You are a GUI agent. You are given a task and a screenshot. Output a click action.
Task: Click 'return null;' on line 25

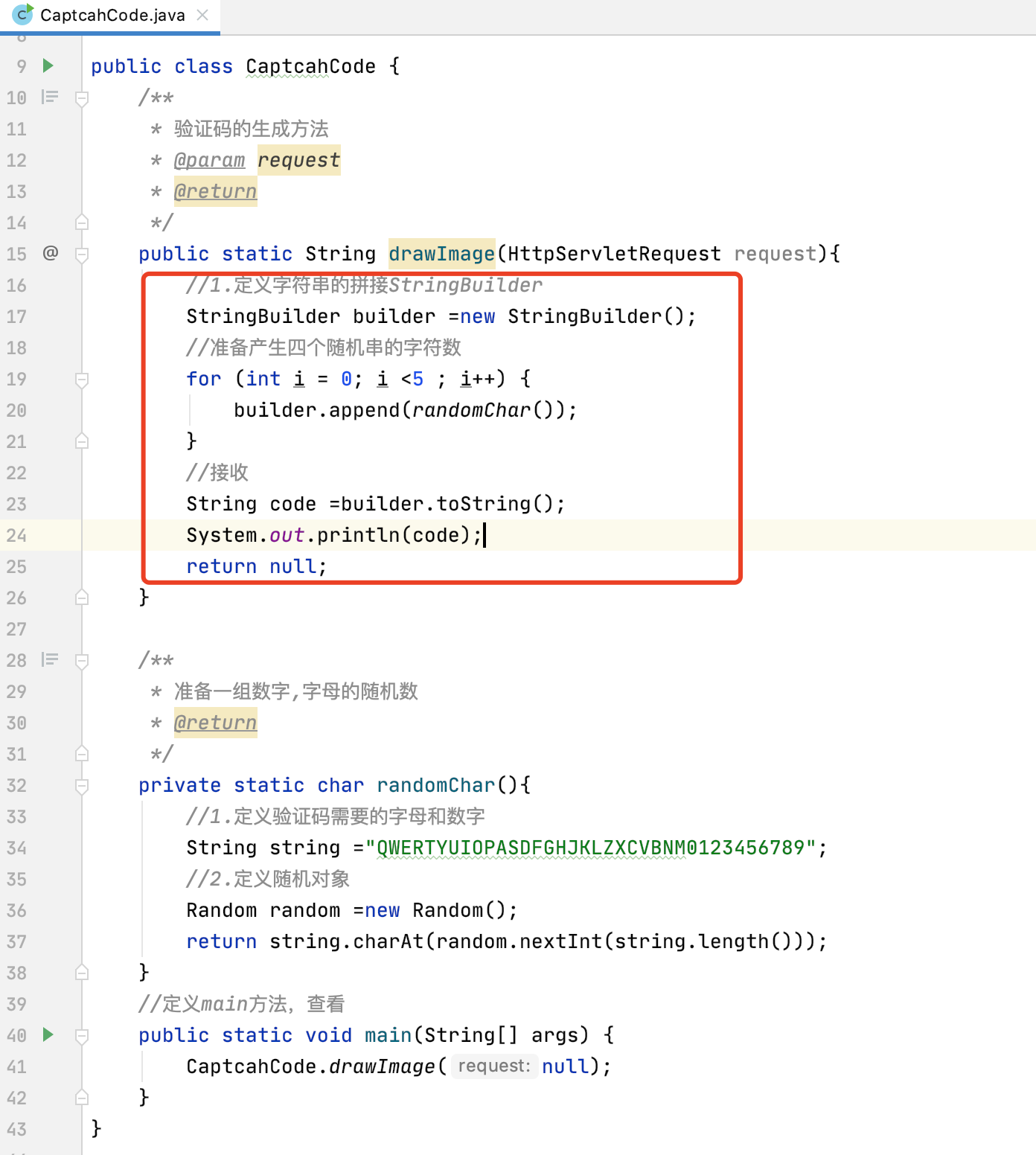pyautogui.click(x=257, y=566)
